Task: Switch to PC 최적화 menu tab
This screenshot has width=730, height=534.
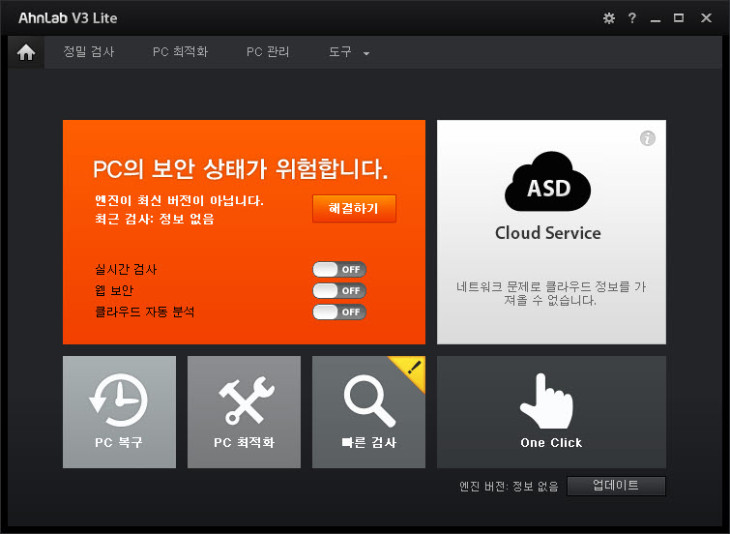Action: coord(180,52)
